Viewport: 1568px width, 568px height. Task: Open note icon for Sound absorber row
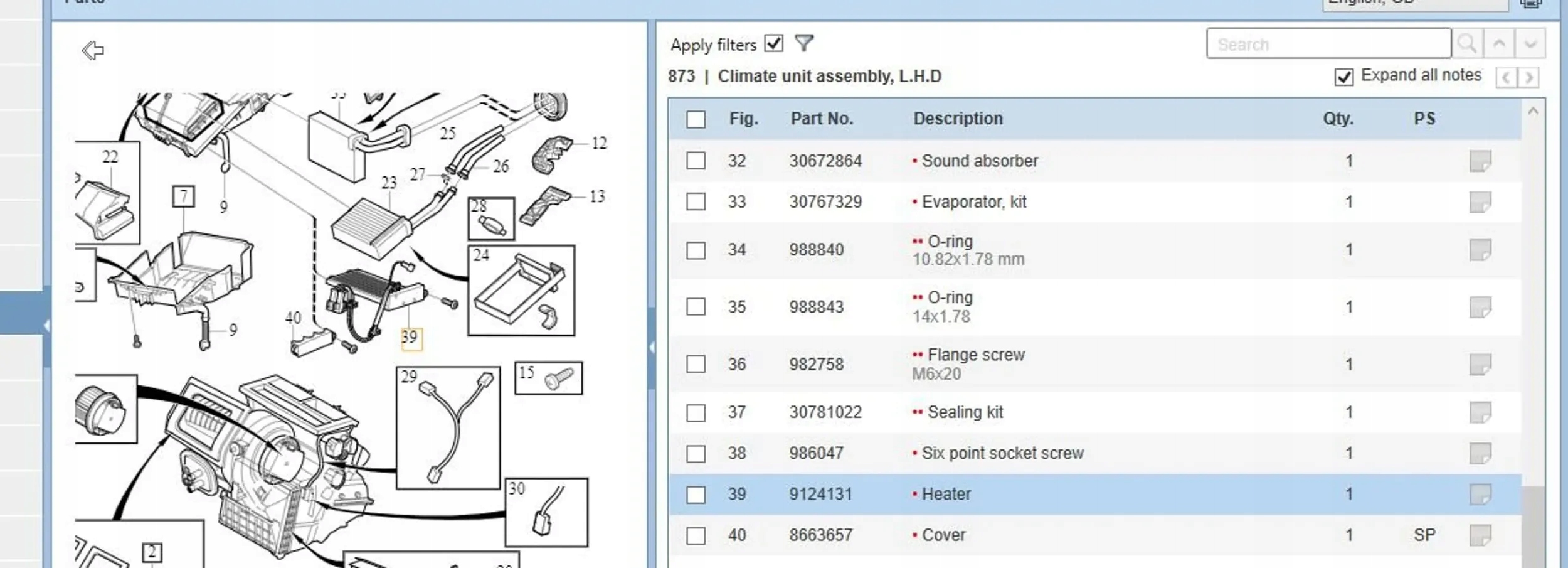click(1480, 161)
